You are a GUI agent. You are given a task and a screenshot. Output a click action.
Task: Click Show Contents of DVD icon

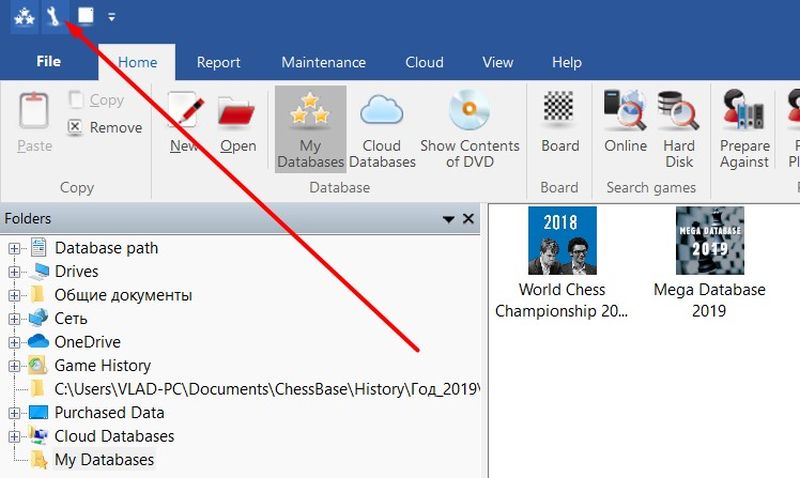(469, 128)
